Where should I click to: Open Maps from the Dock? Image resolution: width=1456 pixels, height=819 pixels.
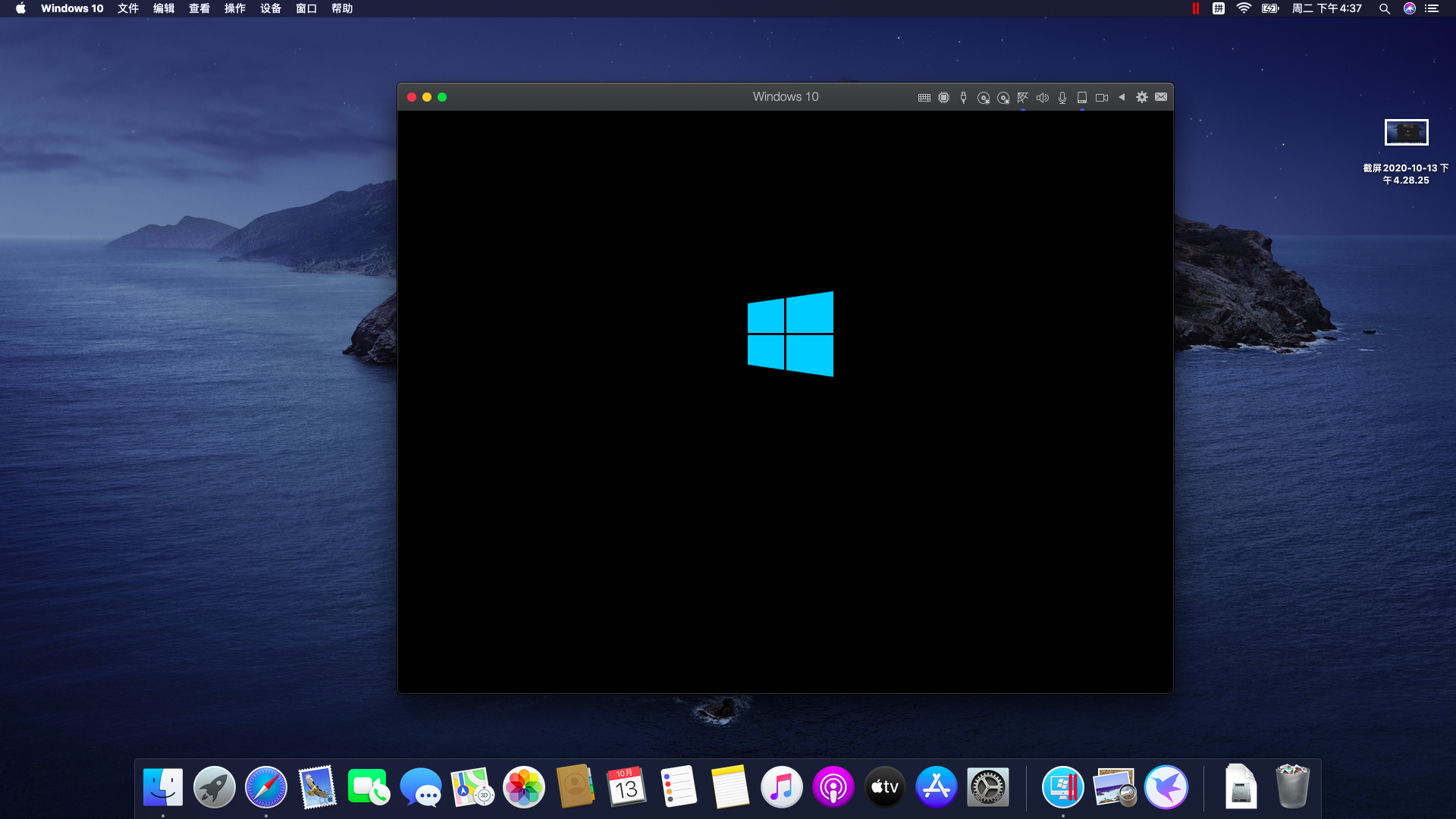[x=472, y=787]
